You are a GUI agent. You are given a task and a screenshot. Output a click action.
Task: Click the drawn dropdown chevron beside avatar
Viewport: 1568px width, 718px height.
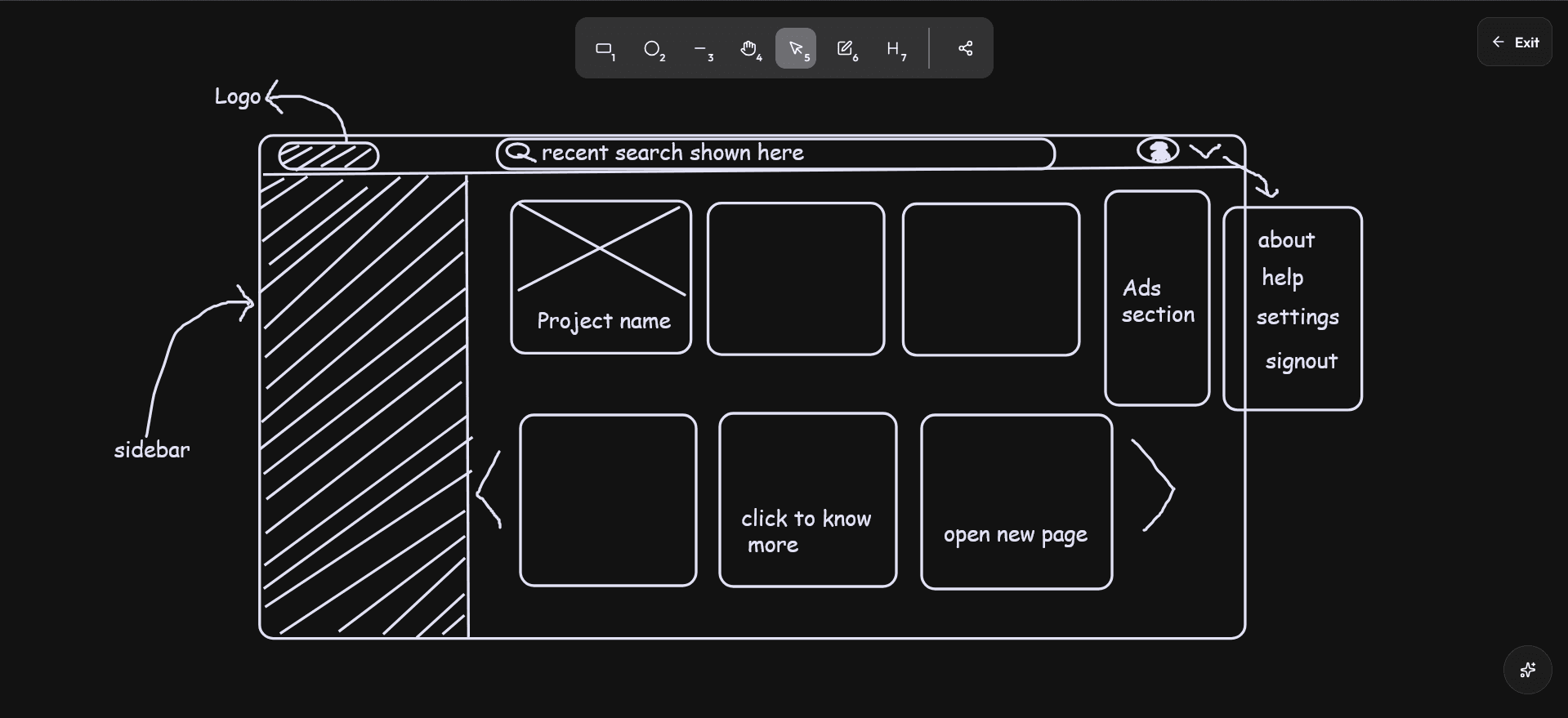1204,151
